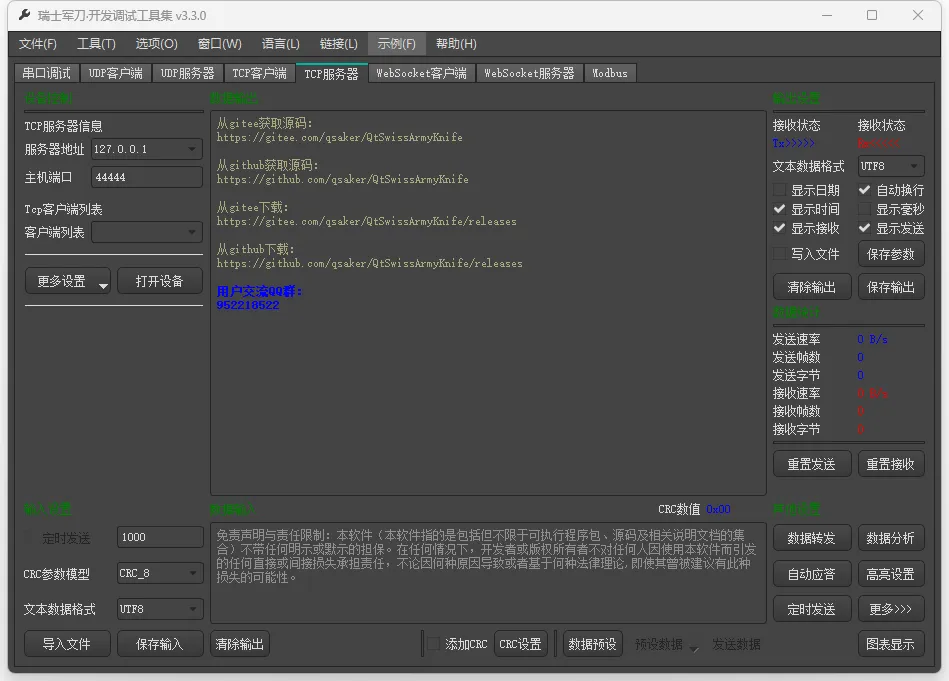Click the CRC数值 0x00 value
The image size is (949, 681).
[718, 510]
